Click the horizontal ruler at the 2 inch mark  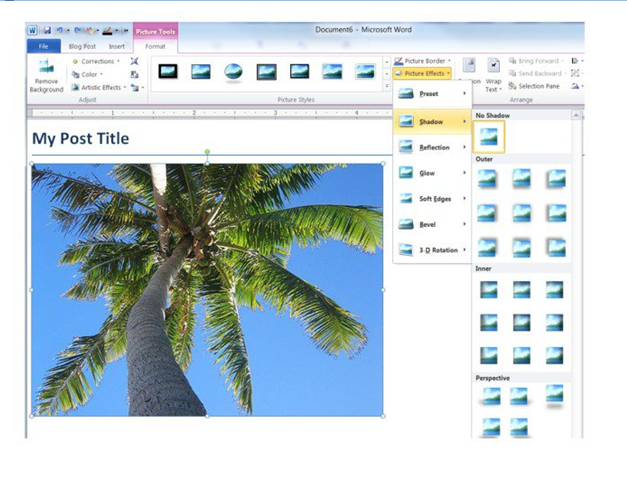tap(194, 113)
